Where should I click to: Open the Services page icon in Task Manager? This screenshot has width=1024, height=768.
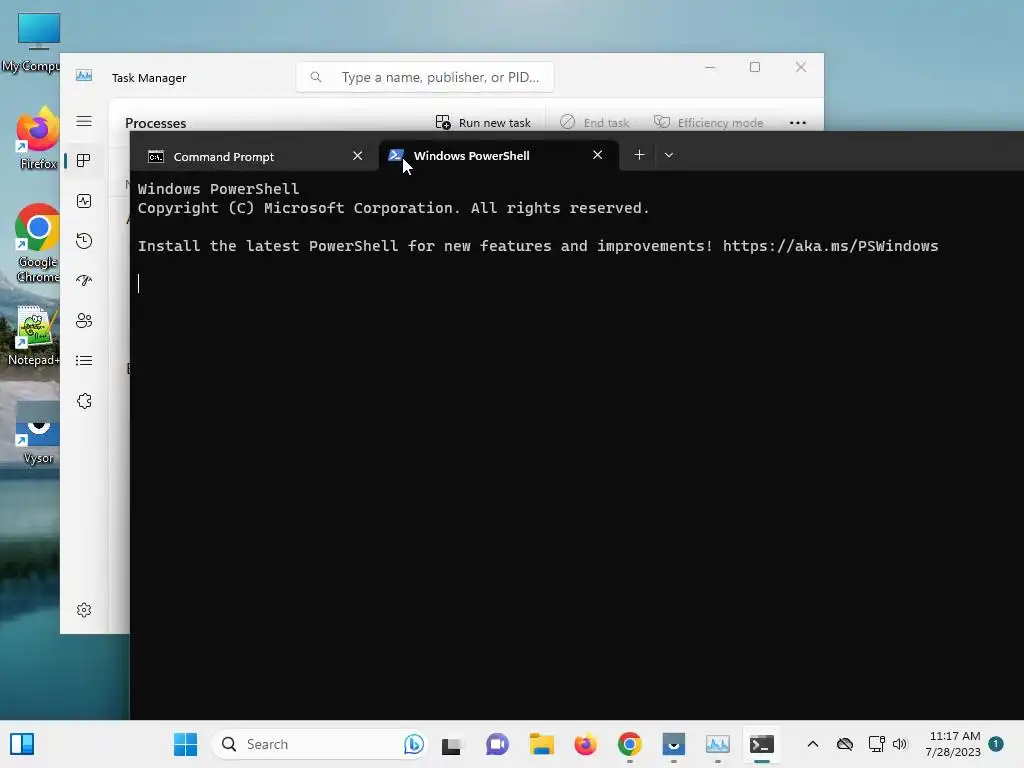pos(84,401)
